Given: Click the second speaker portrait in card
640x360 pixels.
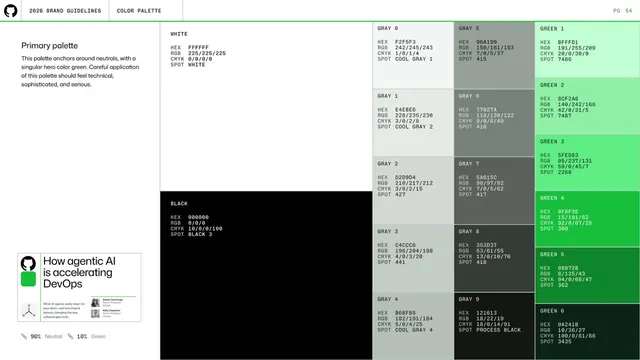Looking at the screenshot, I should tap(95, 313).
